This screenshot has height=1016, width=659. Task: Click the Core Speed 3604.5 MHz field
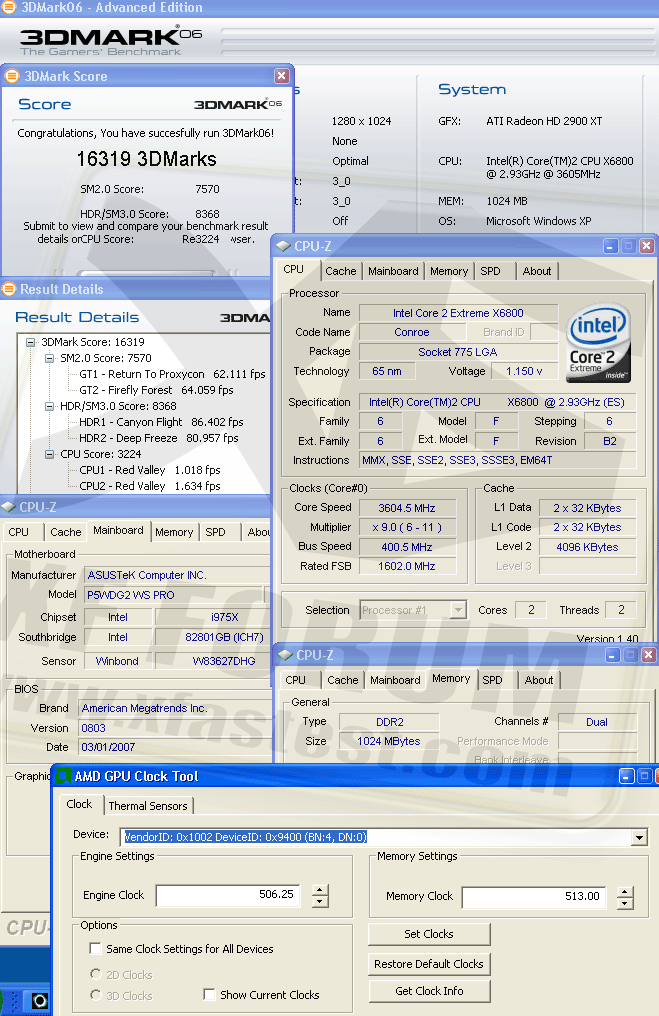(408, 508)
